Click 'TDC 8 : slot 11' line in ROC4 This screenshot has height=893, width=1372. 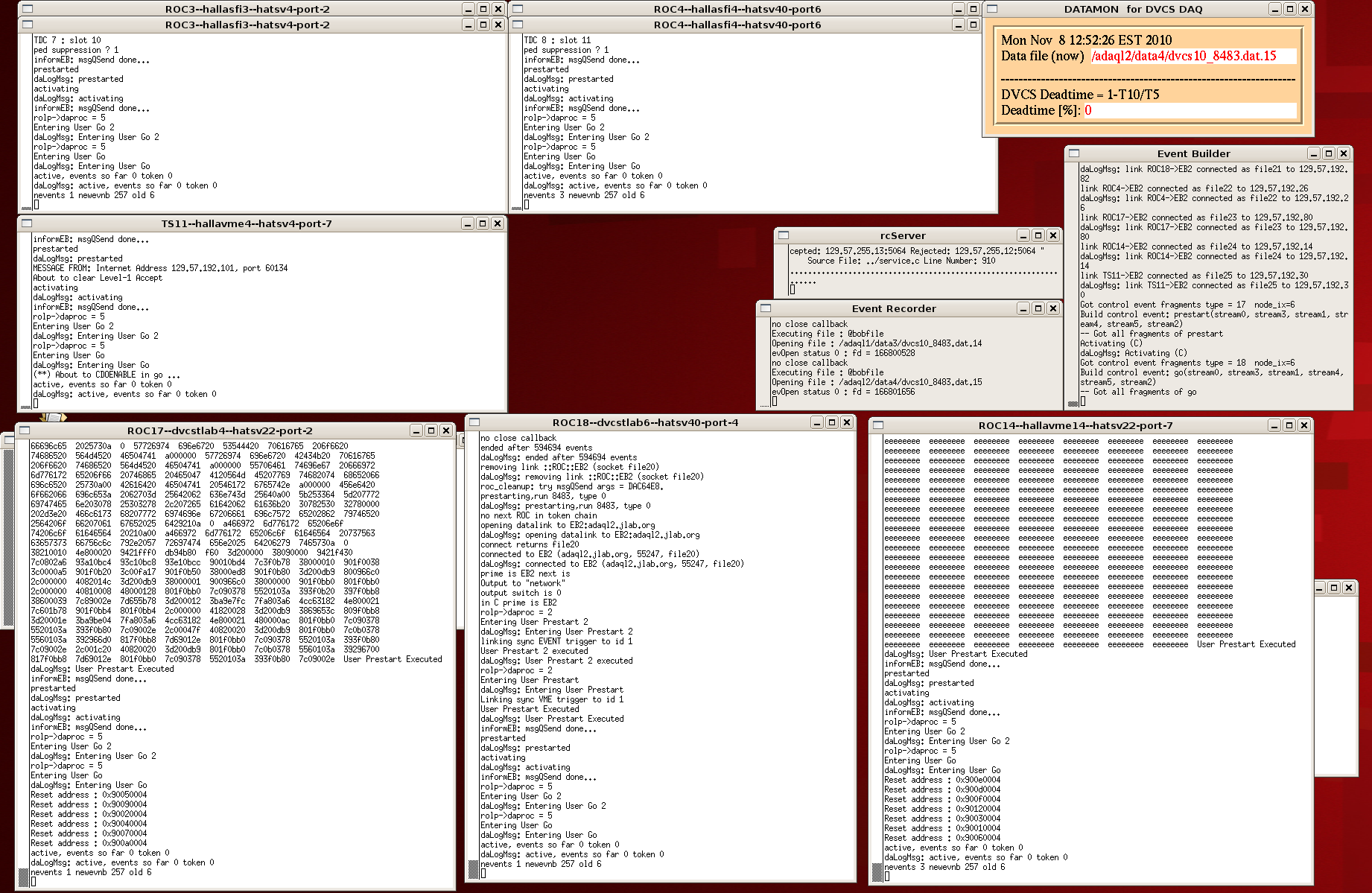[x=557, y=40]
